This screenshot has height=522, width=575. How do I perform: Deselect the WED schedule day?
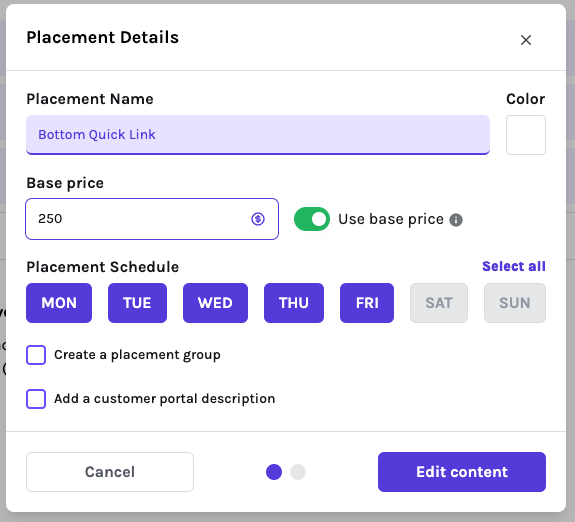[215, 303]
